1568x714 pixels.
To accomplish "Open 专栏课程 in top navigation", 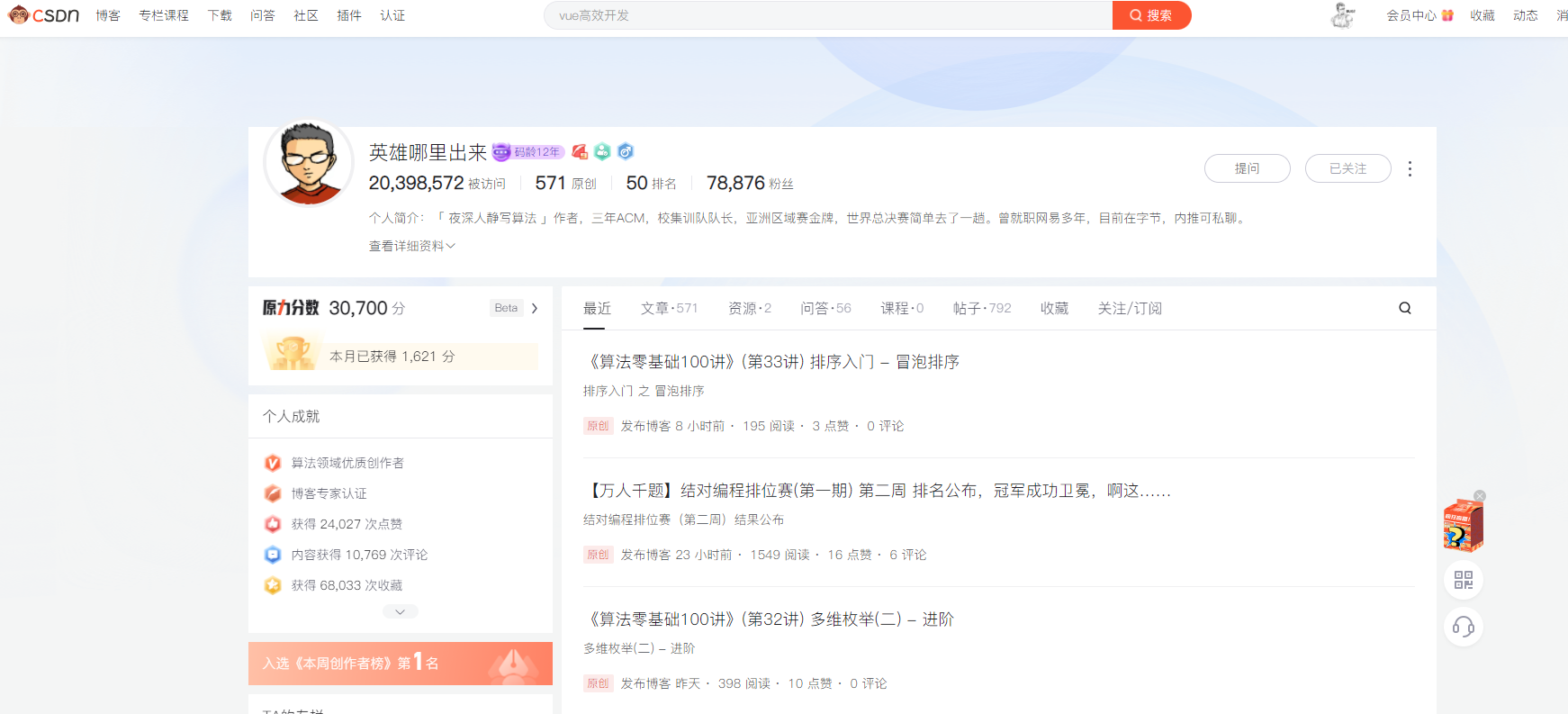I will coord(164,15).
